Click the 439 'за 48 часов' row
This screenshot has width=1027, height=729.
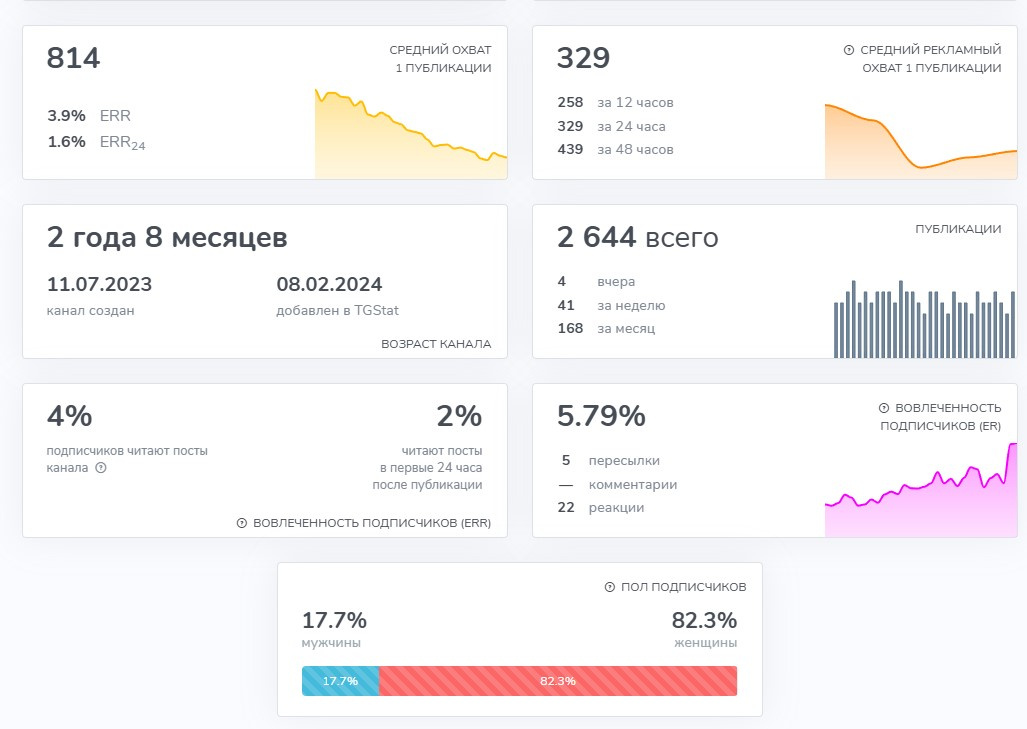(616, 149)
